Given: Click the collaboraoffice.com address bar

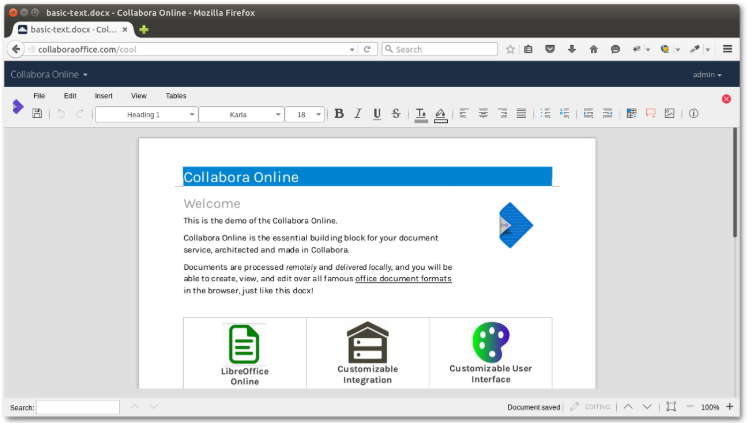Looking at the screenshot, I should (191, 50).
